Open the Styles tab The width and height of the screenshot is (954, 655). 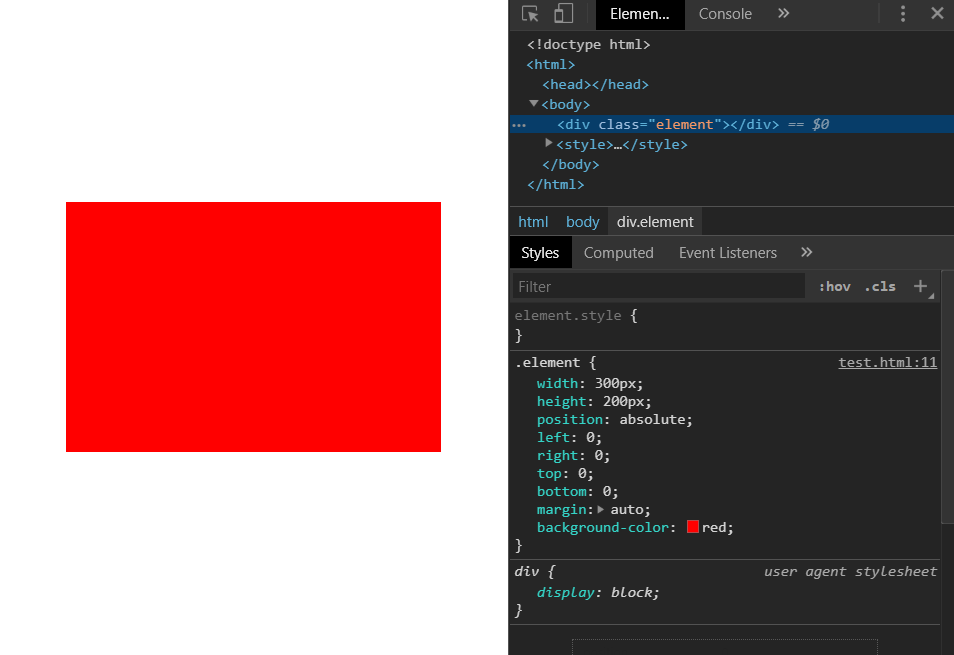[540, 252]
